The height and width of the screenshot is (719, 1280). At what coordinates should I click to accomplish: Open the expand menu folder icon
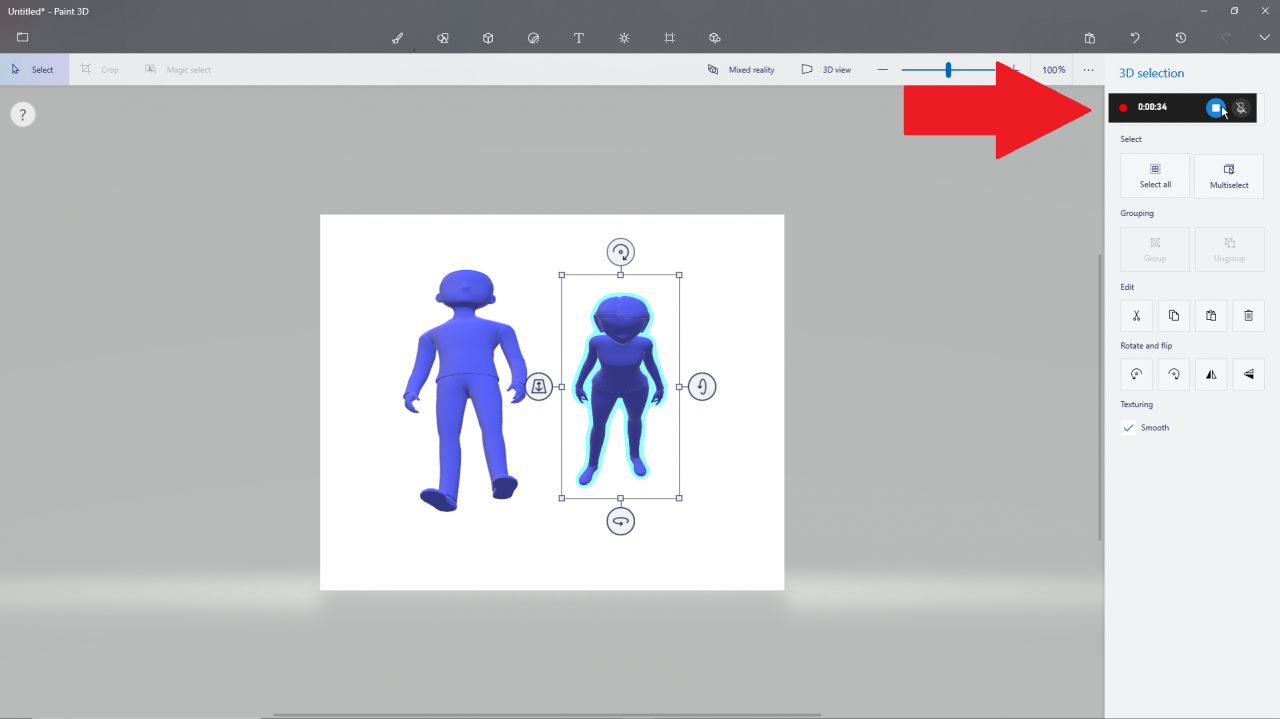(x=22, y=38)
